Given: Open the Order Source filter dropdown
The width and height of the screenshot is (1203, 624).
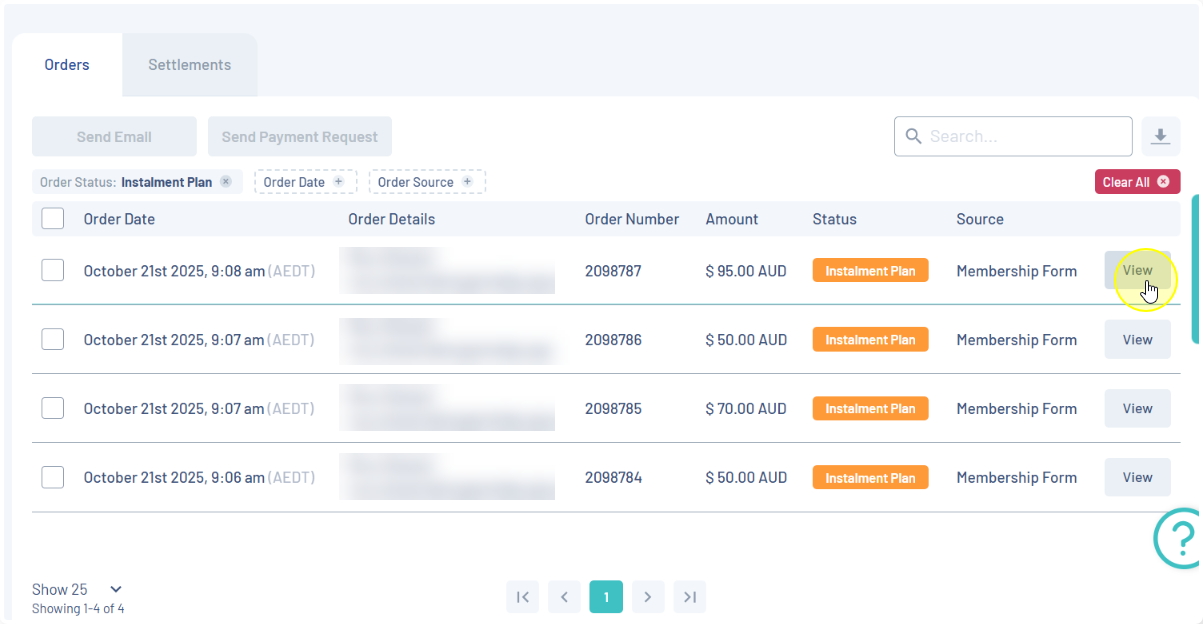Looking at the screenshot, I should pyautogui.click(x=427, y=182).
